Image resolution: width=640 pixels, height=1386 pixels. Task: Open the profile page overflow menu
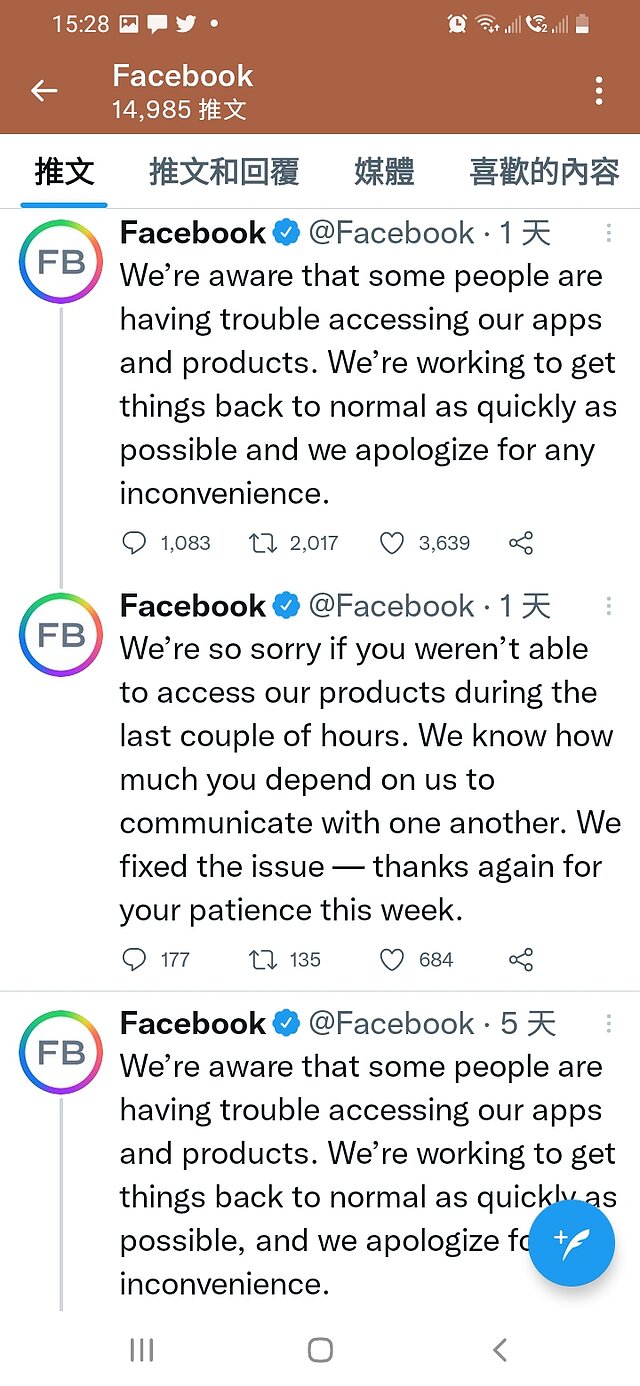(598, 90)
